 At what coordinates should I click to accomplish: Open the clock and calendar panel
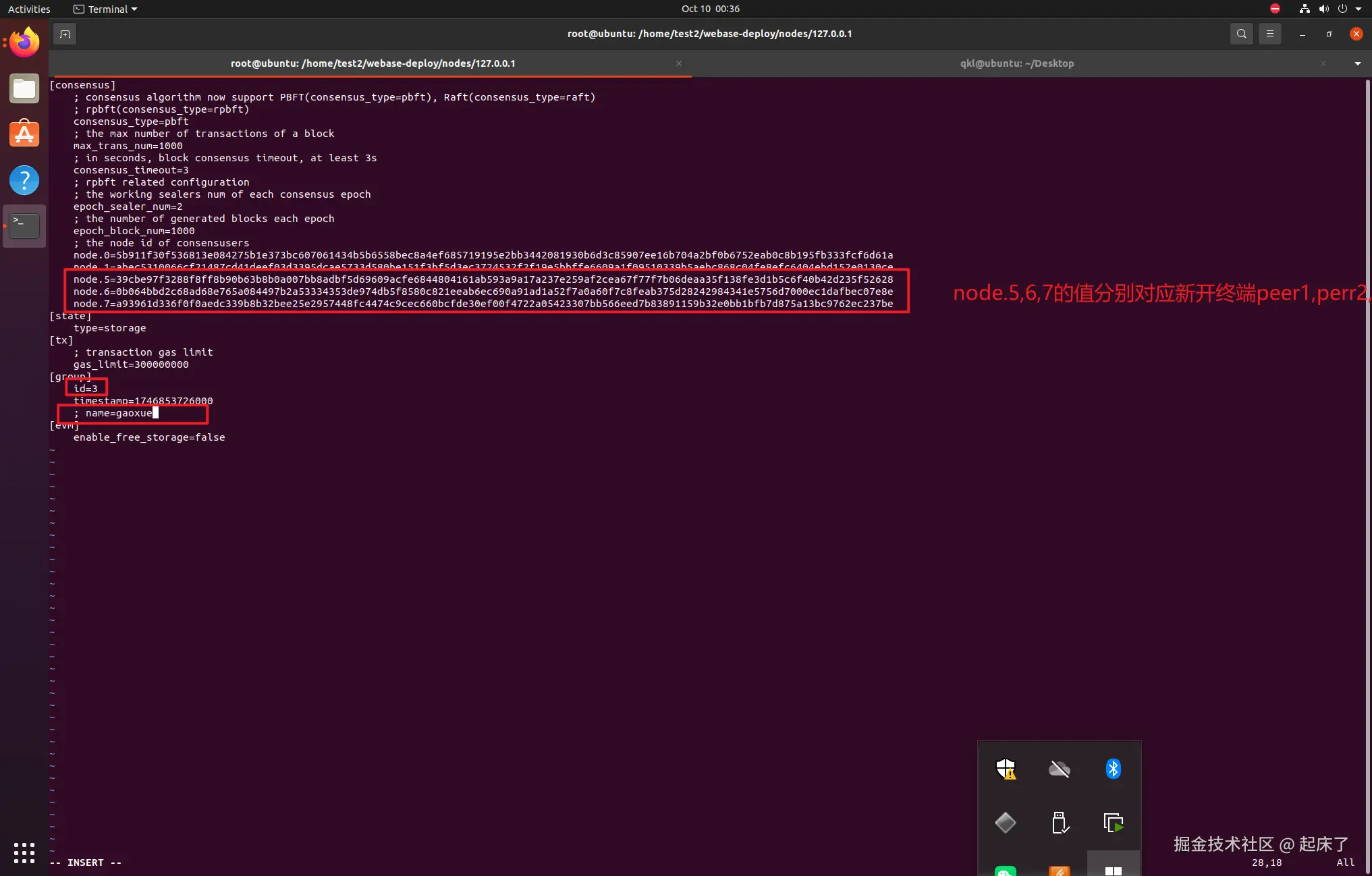710,9
